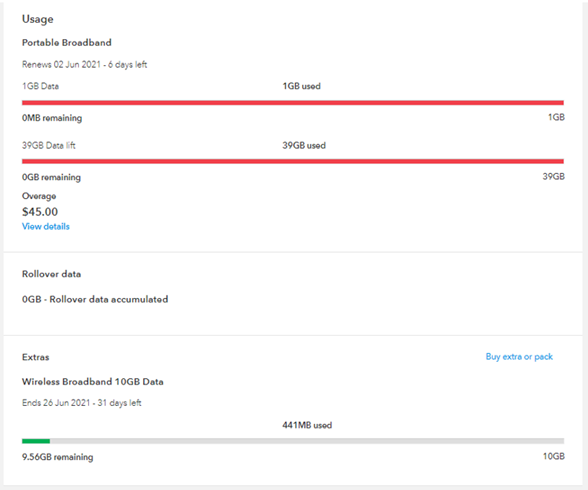Click the Wireless Broadband 10GB Data title
Screen dimensions: 588x490
coord(93,382)
